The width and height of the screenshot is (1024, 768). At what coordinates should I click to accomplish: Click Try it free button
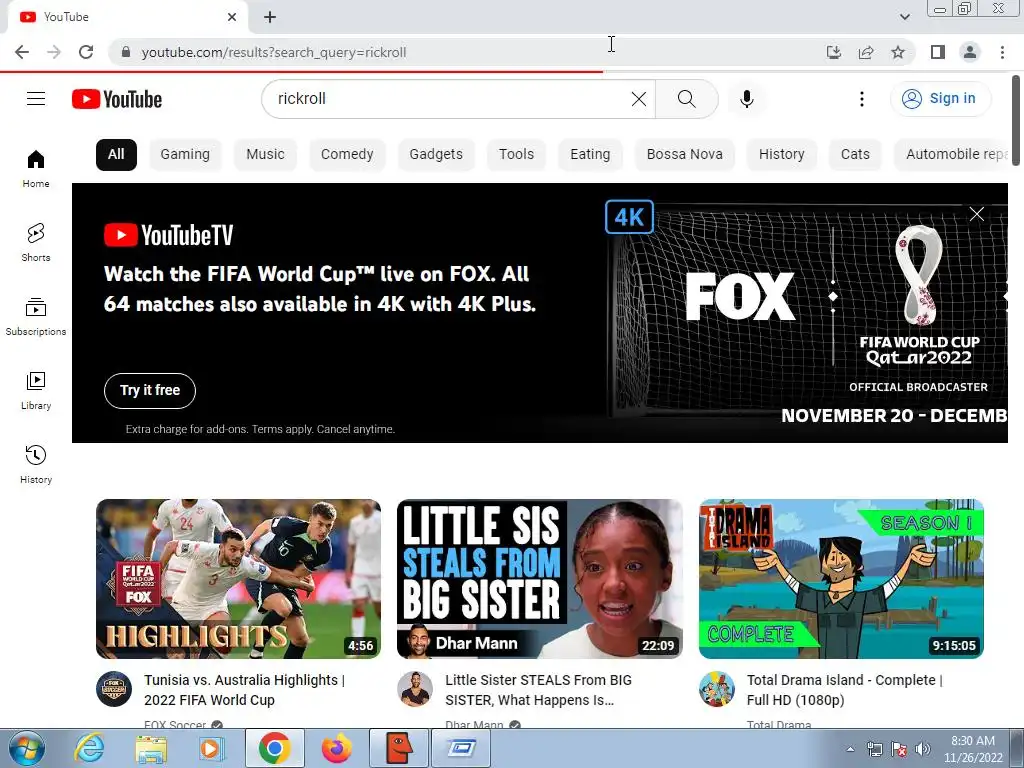pos(150,391)
